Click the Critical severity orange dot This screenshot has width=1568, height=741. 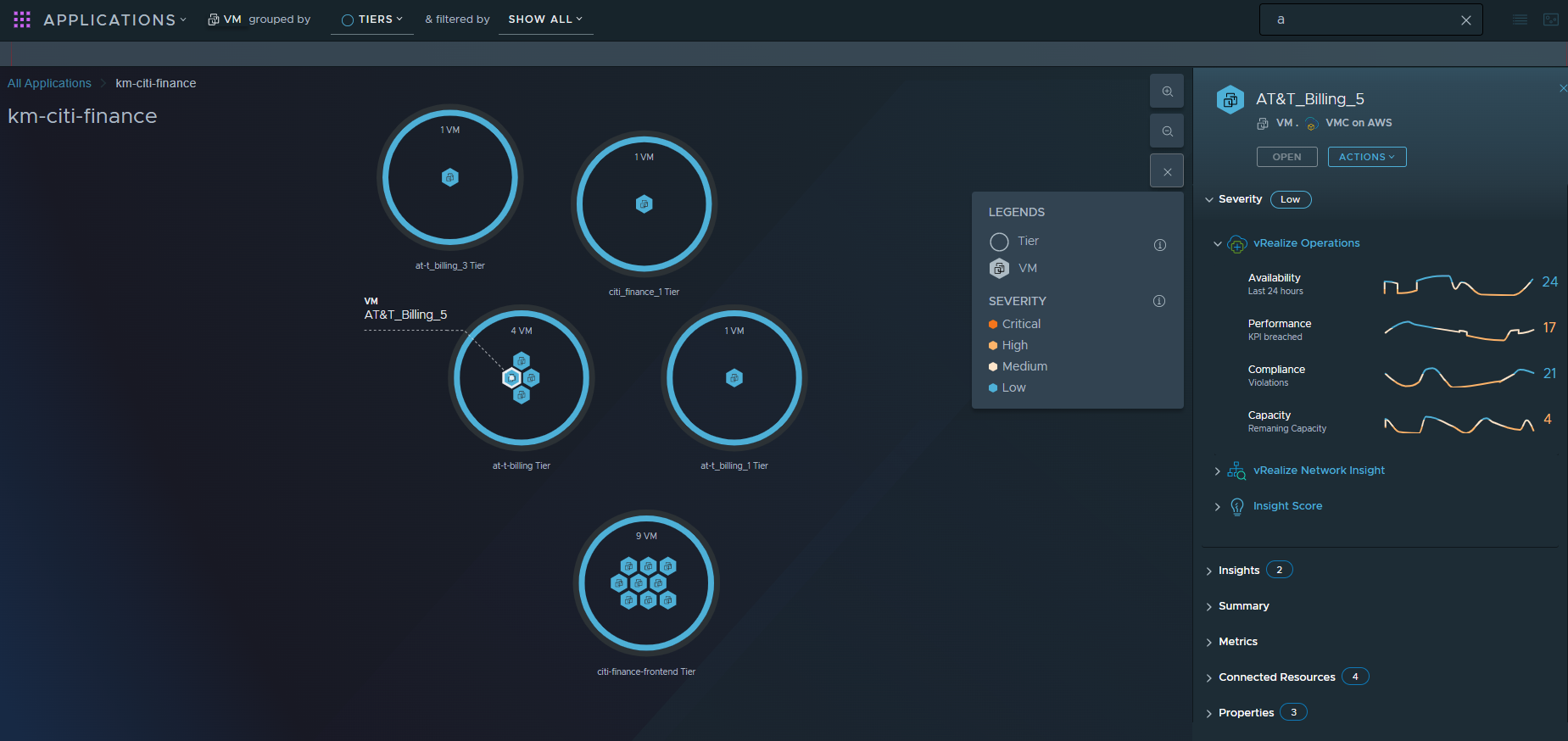pos(993,324)
